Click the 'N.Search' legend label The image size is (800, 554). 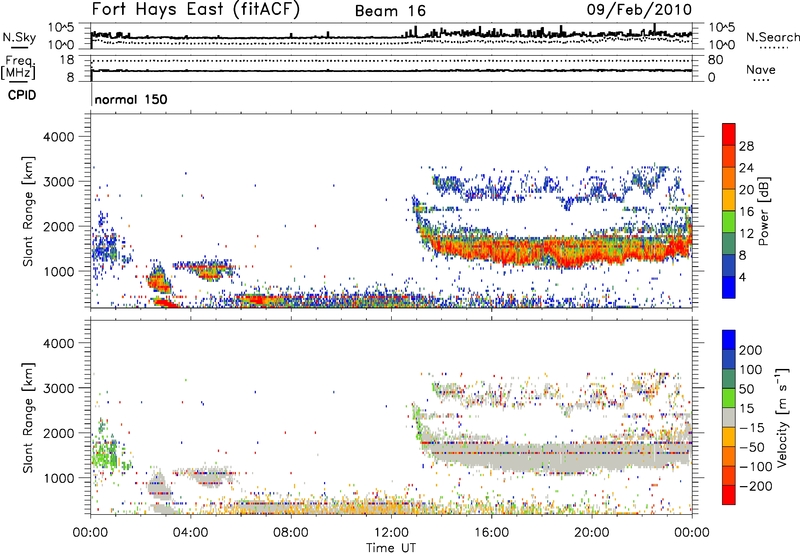(x=772, y=37)
